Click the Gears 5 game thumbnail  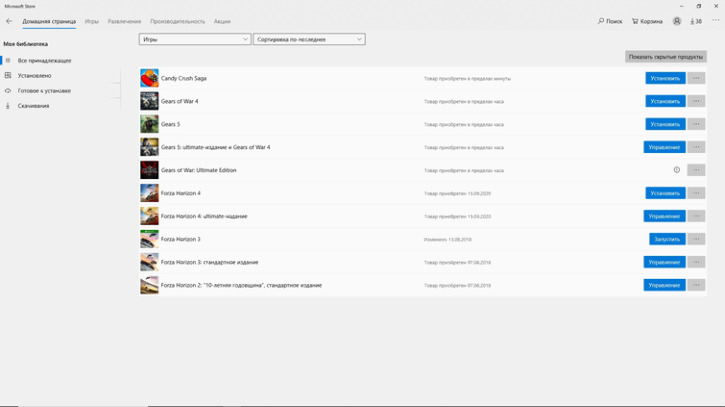pyautogui.click(x=149, y=124)
